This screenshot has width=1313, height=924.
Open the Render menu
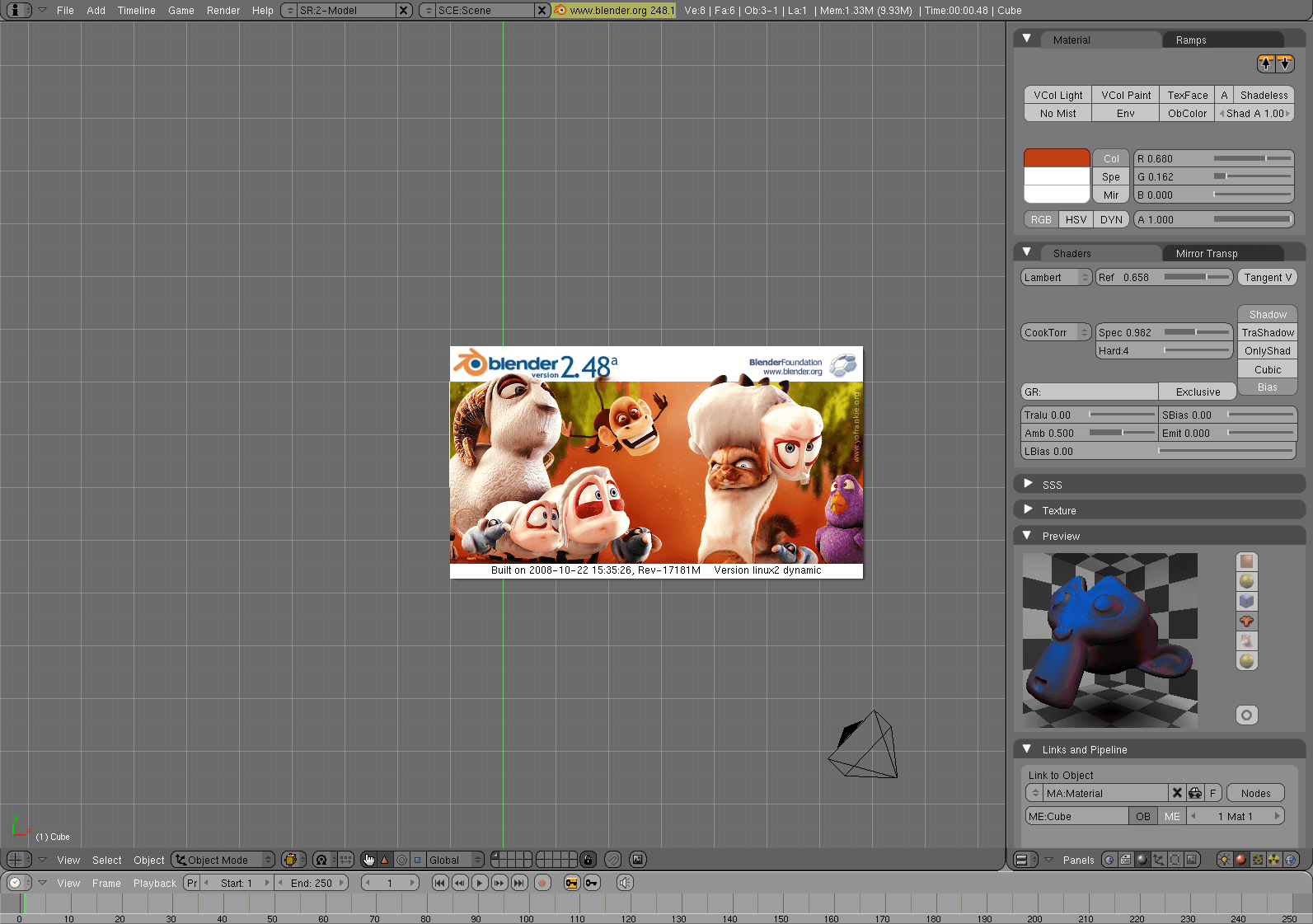click(223, 11)
